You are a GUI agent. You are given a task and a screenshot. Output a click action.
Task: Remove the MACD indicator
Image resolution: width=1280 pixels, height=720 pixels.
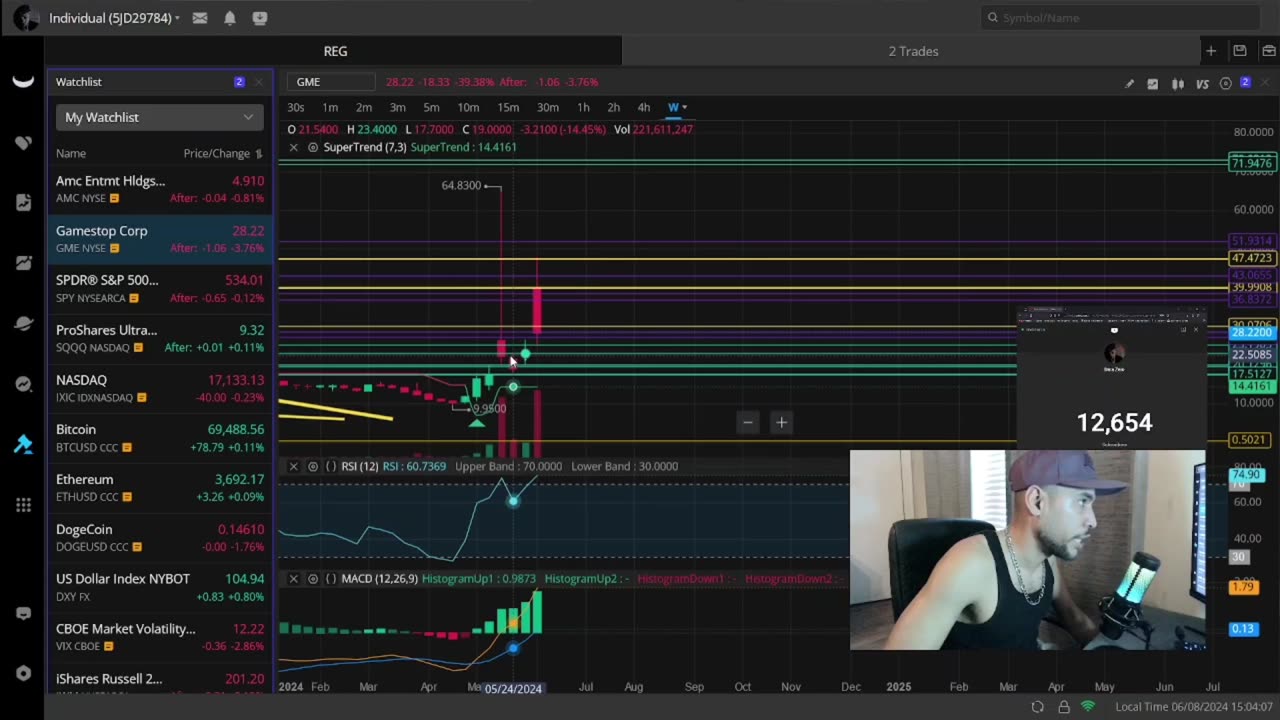coord(293,579)
